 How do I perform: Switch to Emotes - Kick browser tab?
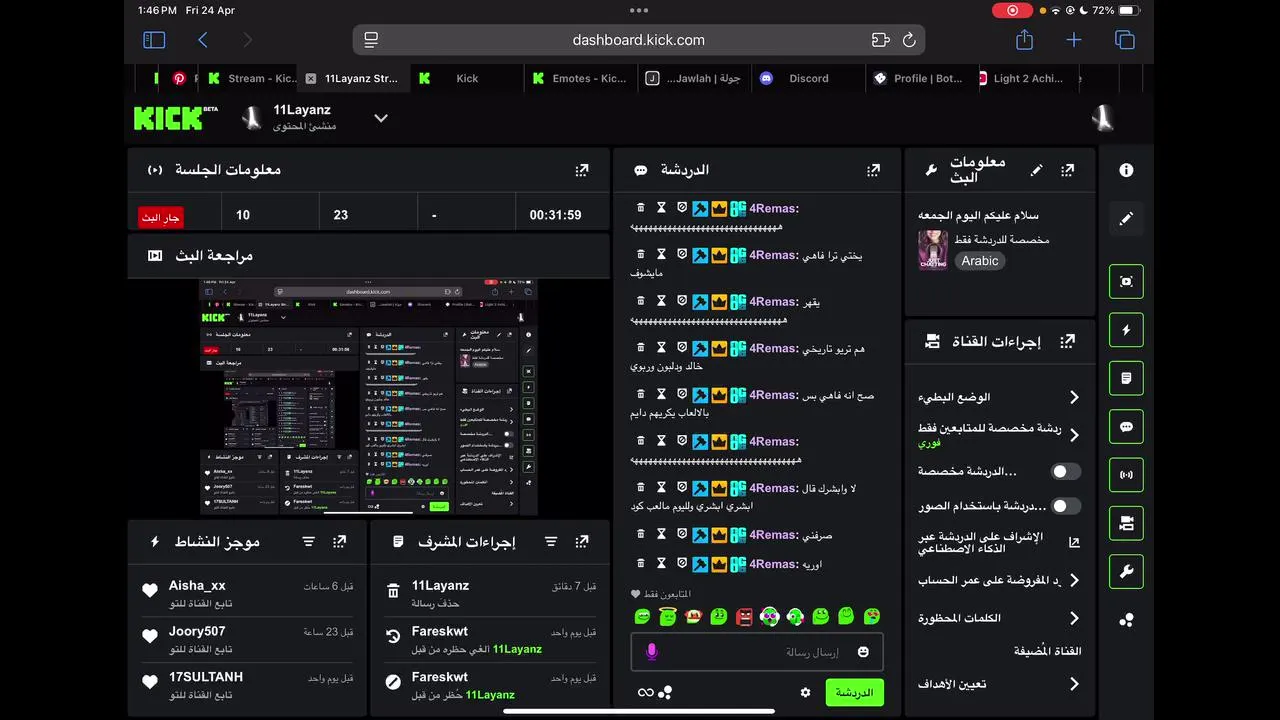pyautogui.click(x=580, y=78)
